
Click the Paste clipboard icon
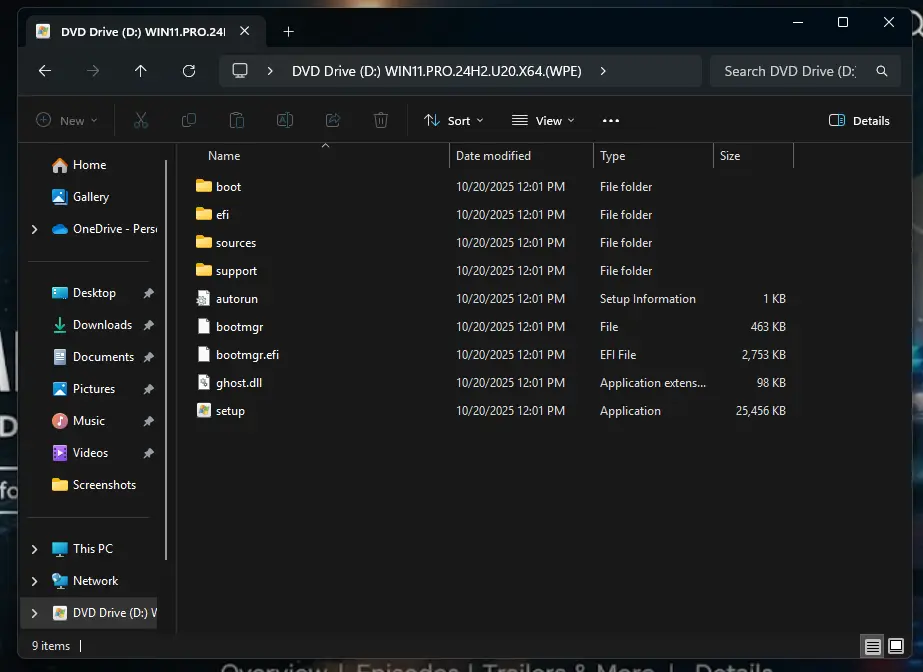click(237, 121)
